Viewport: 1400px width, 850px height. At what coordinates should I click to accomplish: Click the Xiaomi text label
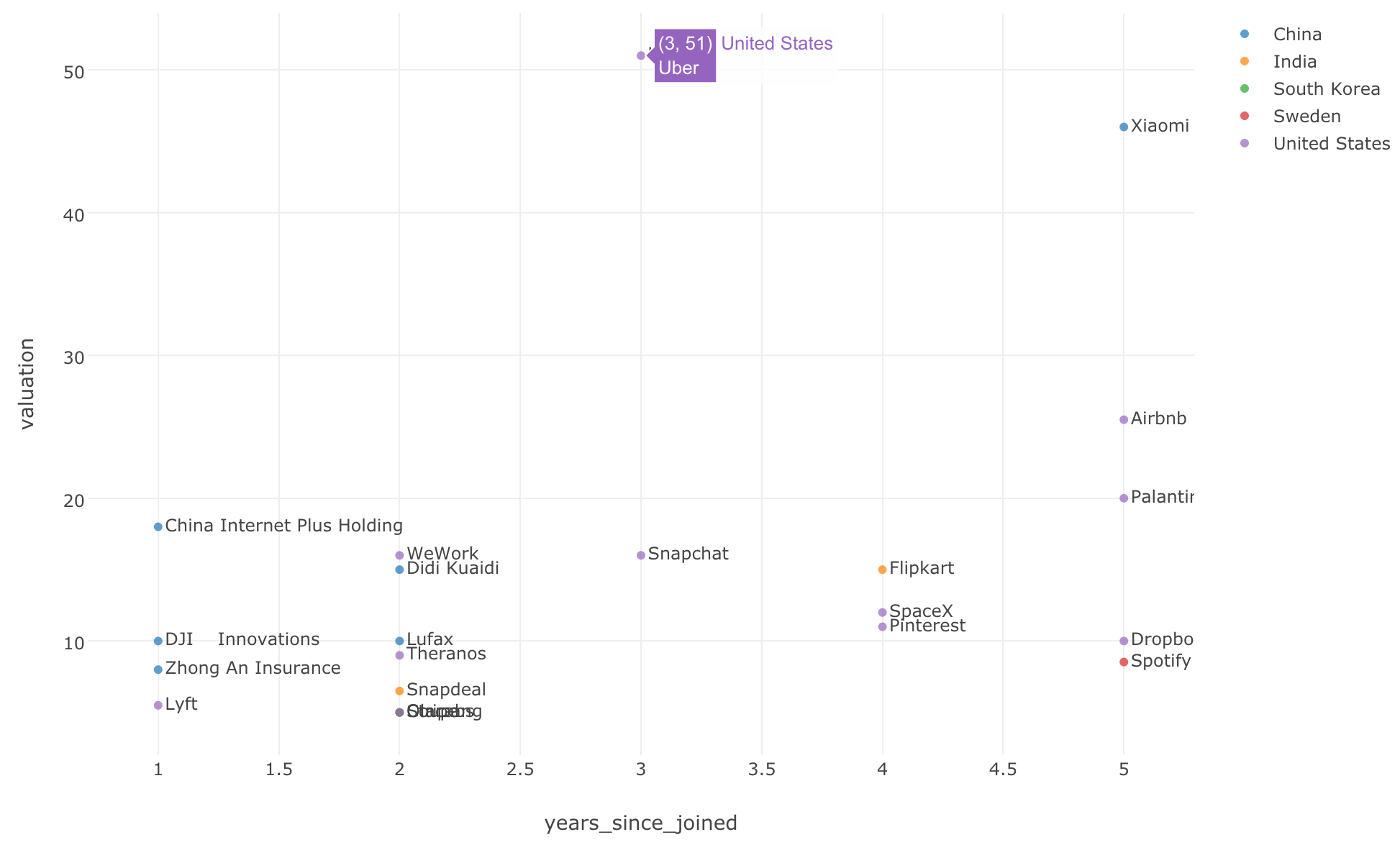coord(1160,126)
